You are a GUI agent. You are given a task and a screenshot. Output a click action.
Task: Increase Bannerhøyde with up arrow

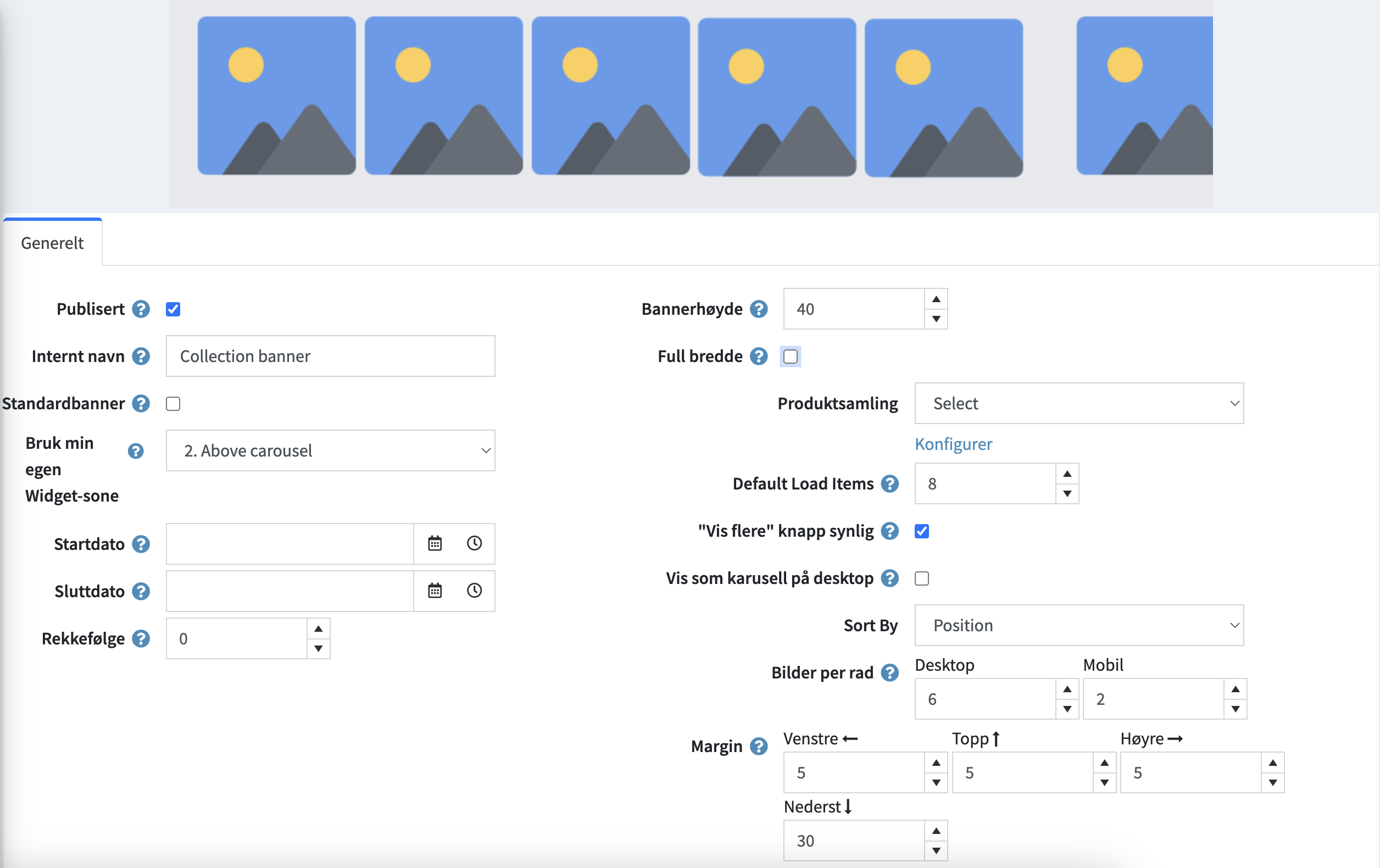(x=936, y=299)
